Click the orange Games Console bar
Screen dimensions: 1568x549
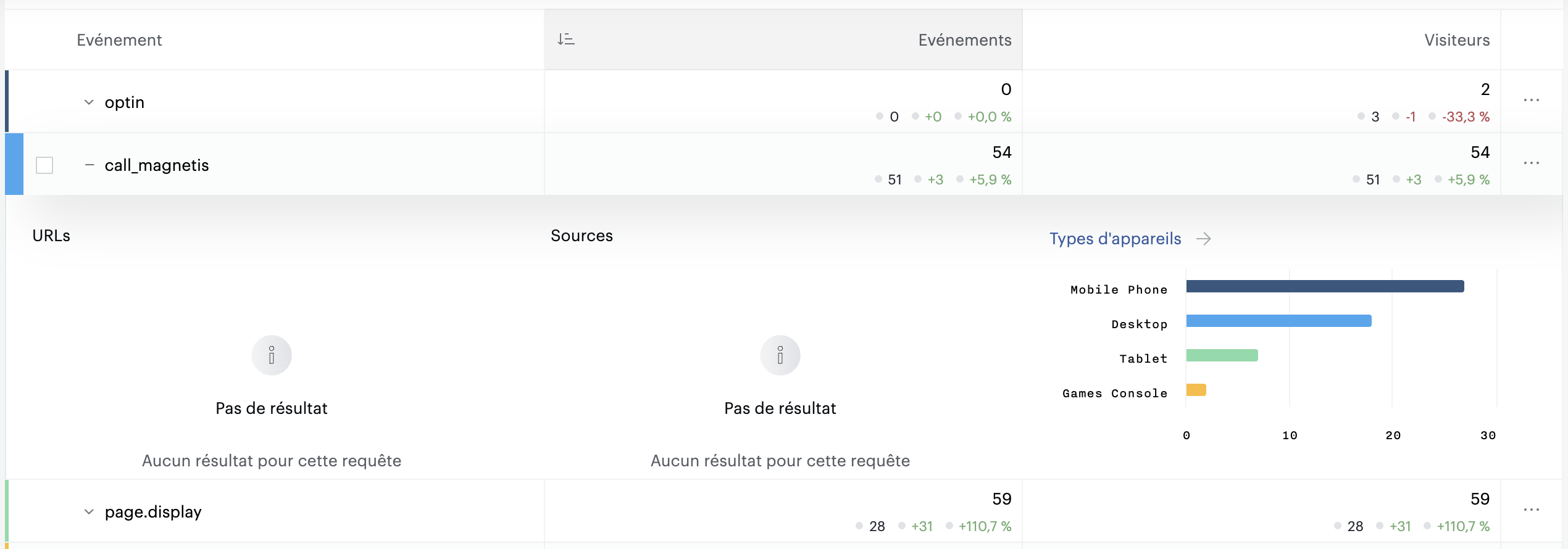pyautogui.click(x=1196, y=390)
